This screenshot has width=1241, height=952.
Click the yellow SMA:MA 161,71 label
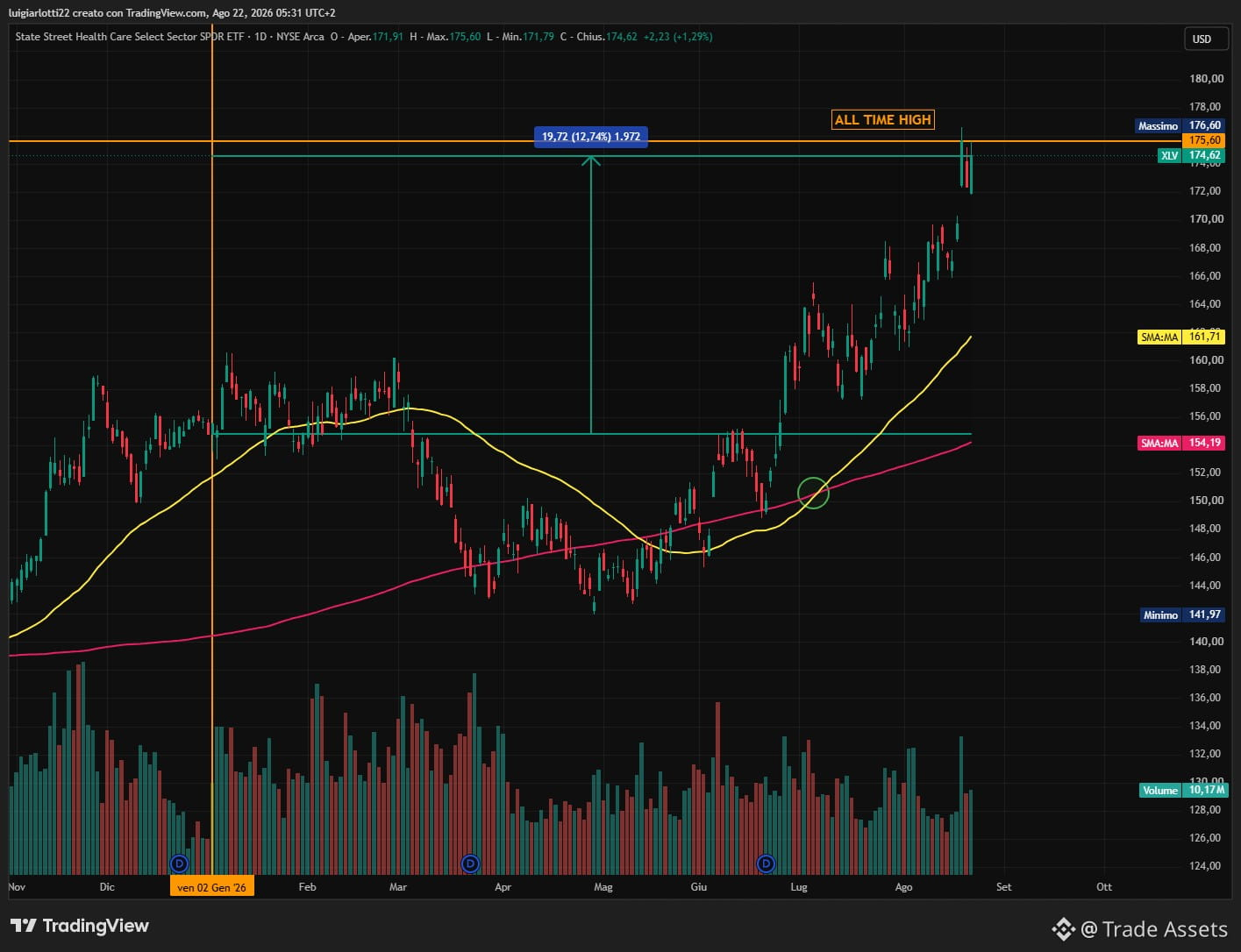click(1180, 337)
